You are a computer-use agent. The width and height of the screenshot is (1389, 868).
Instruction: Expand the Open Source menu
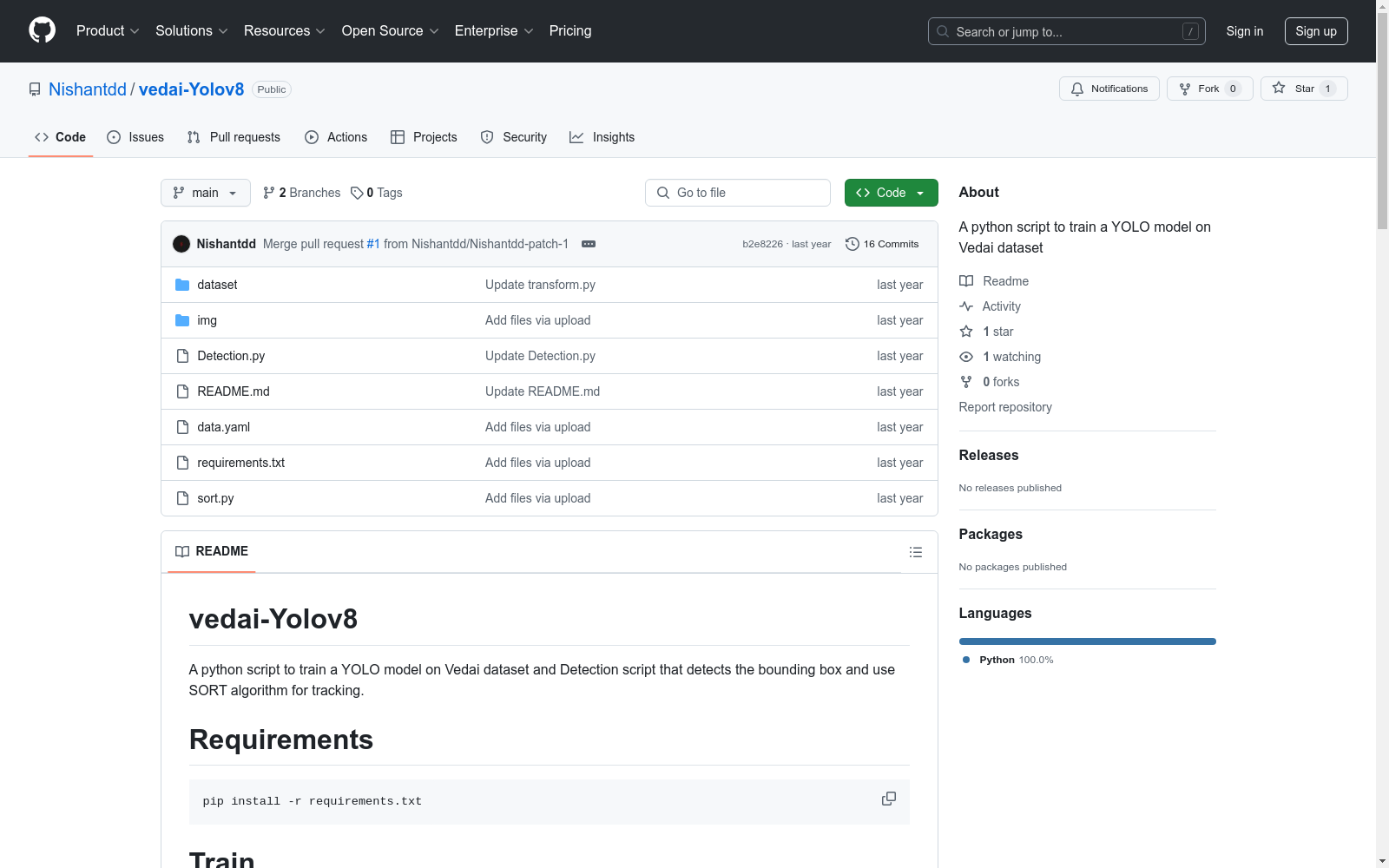click(x=391, y=30)
